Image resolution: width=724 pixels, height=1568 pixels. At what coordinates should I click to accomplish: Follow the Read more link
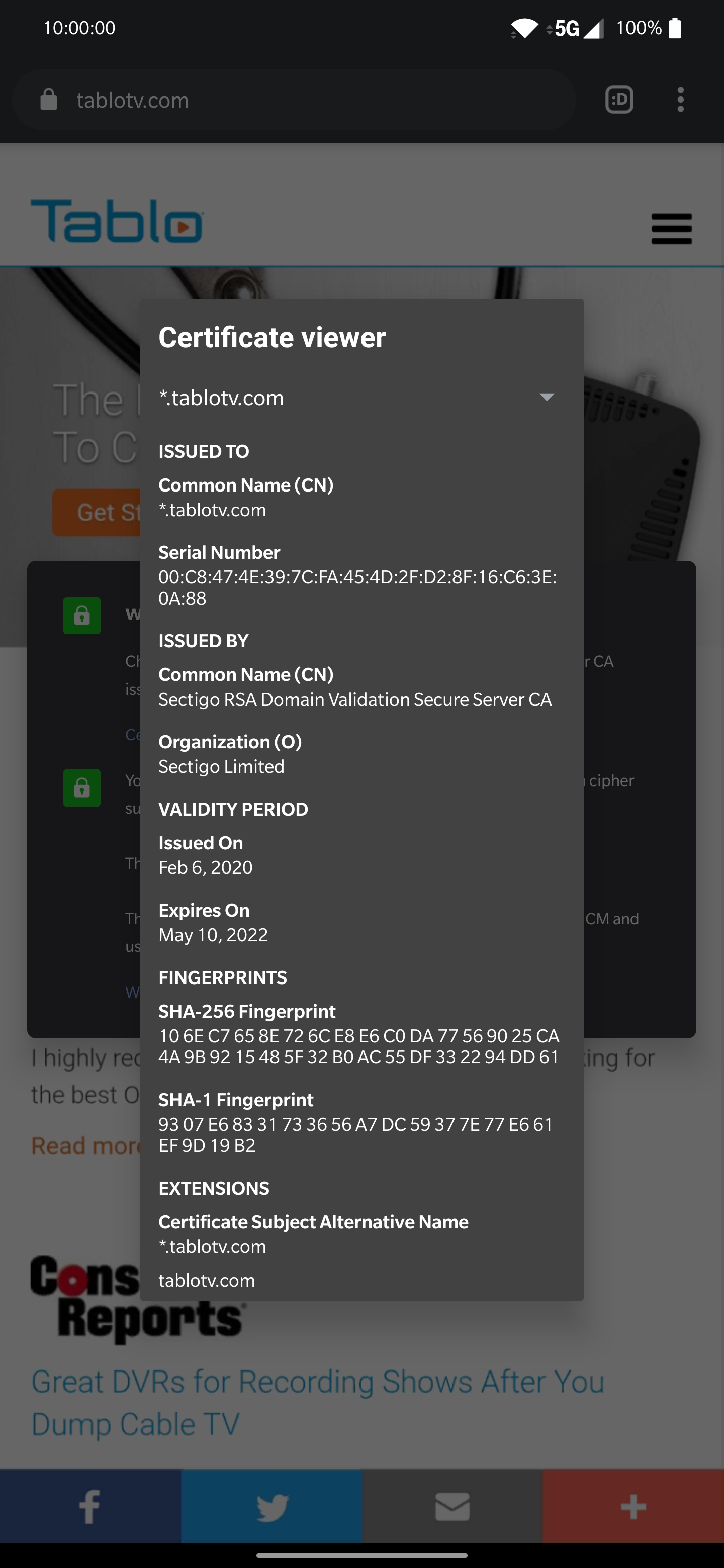coord(86,1145)
